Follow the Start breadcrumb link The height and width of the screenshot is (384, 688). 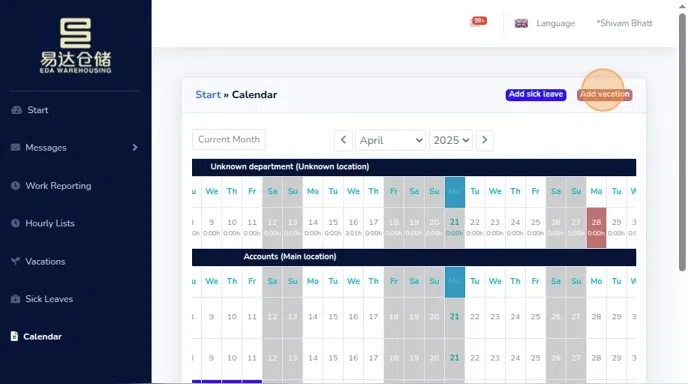tap(208, 95)
